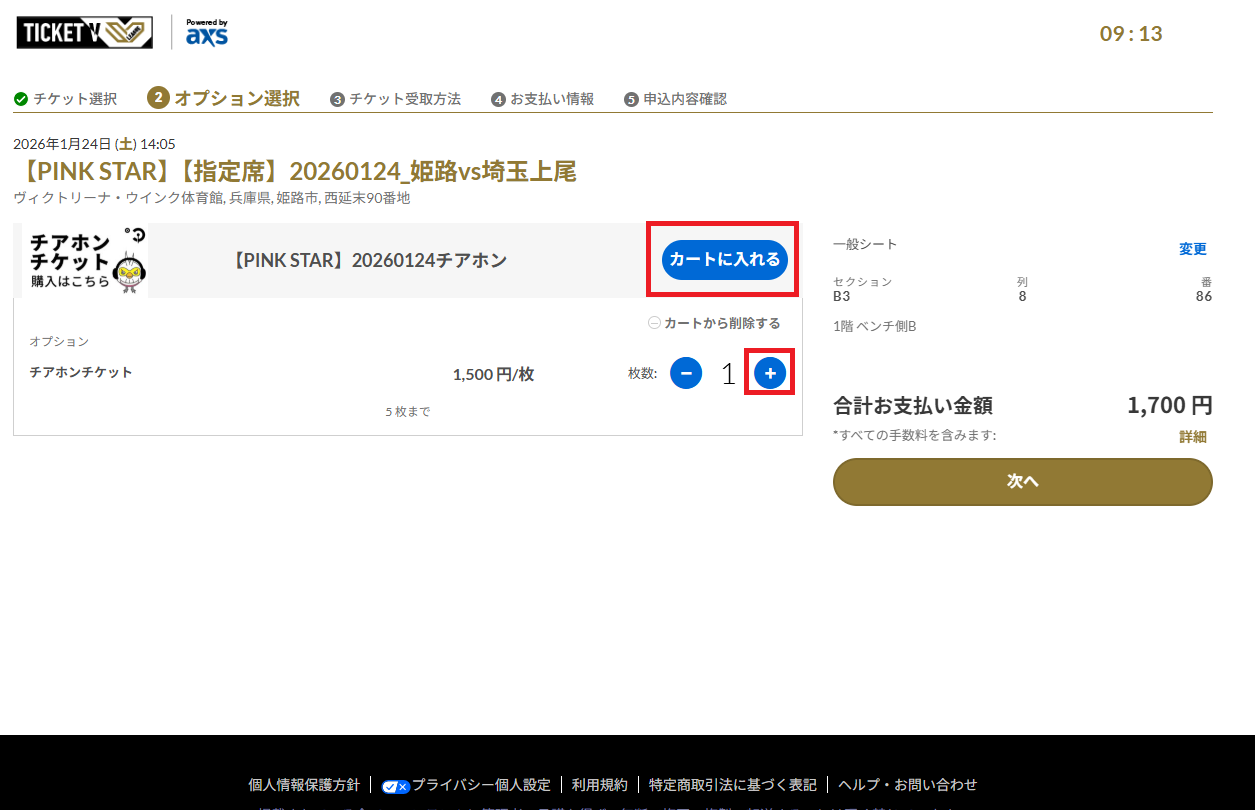Click the remove icon beside カートから削除する

(654, 323)
